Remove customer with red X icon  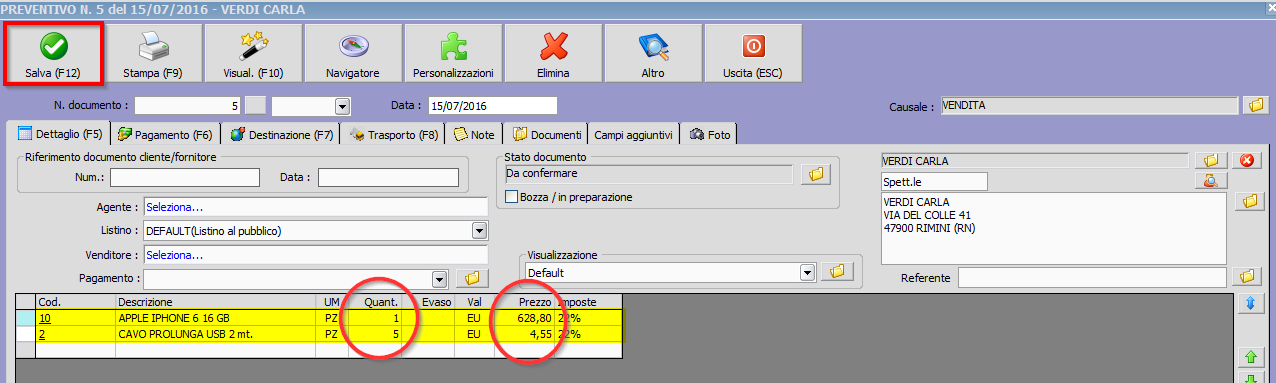(x=1247, y=160)
